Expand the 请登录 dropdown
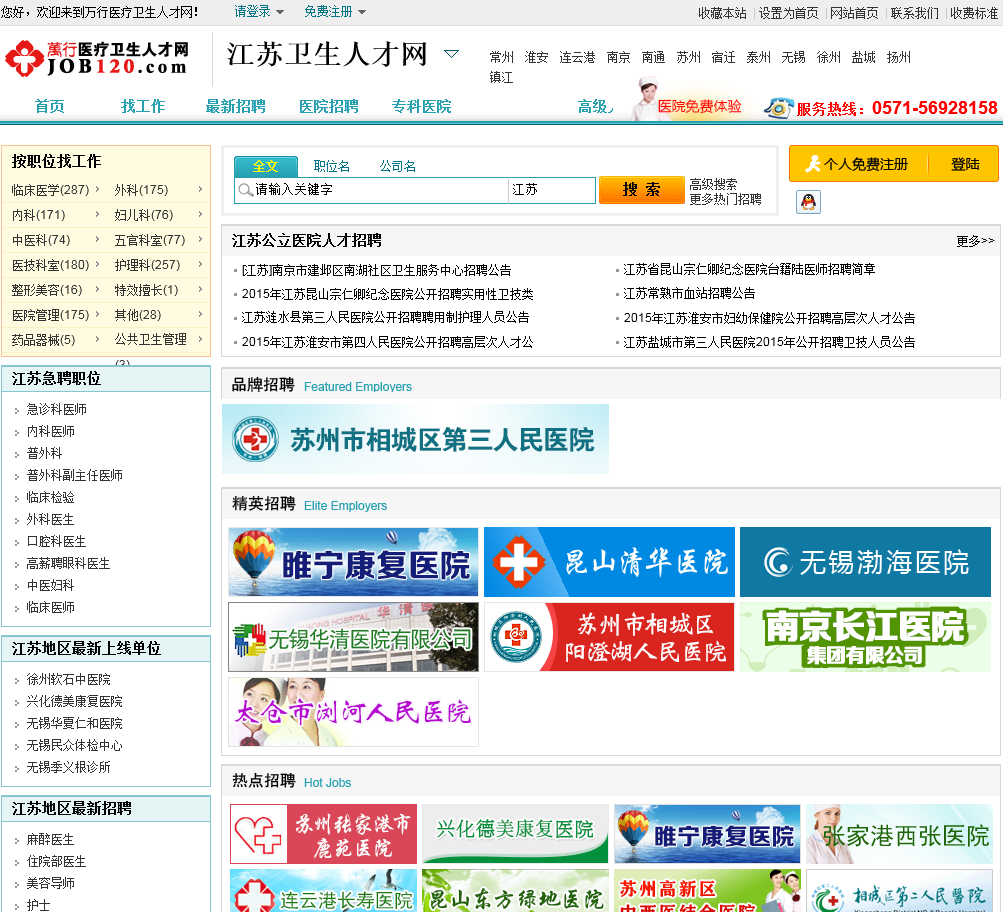The width and height of the screenshot is (1003, 912). [280, 12]
